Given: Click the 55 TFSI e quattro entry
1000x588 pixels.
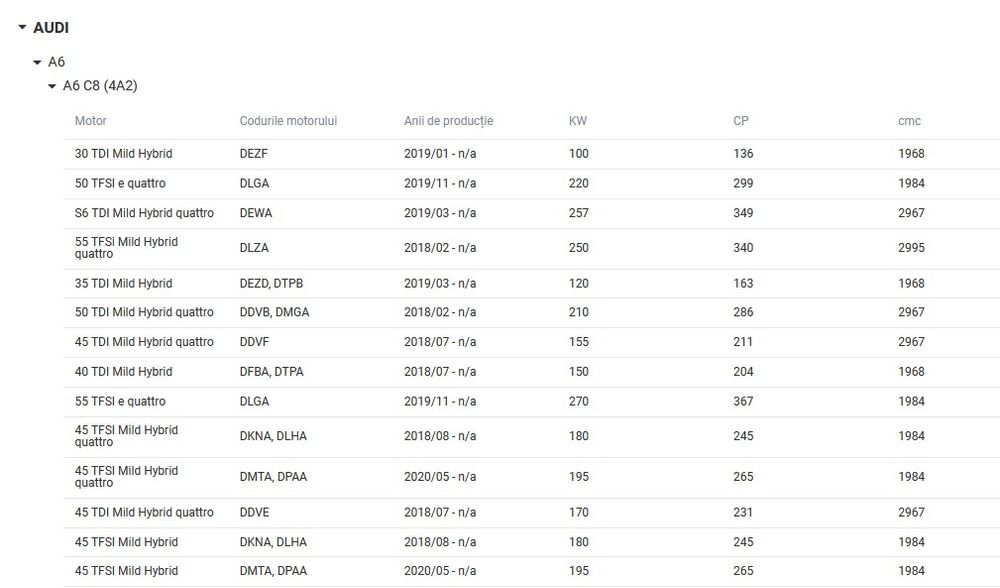Looking at the screenshot, I should 120,401.
